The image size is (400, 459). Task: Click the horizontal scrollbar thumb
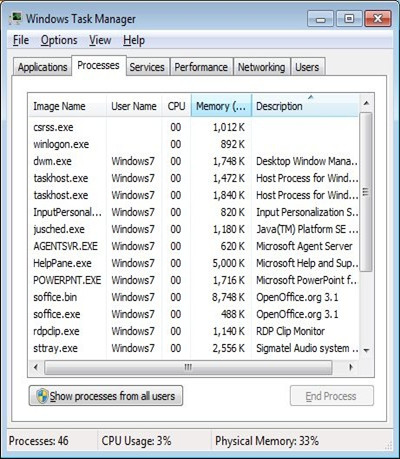(188, 367)
